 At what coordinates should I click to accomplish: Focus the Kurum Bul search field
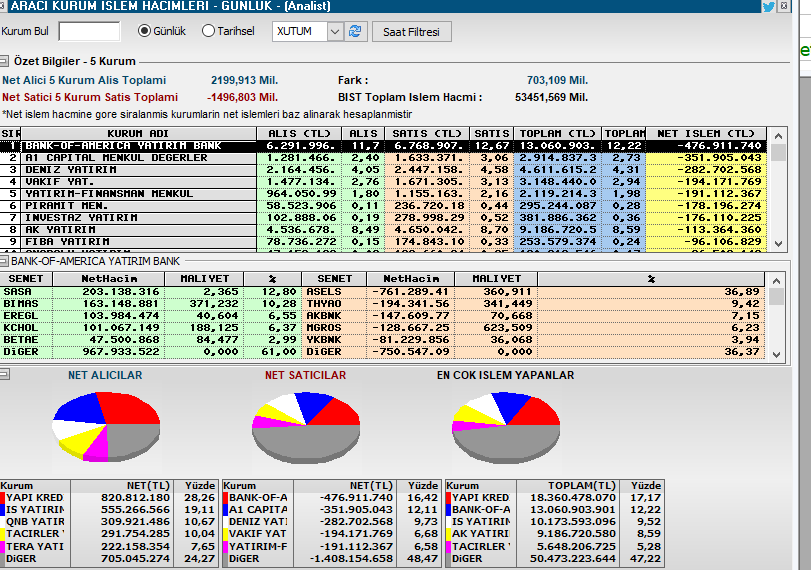click(x=89, y=31)
